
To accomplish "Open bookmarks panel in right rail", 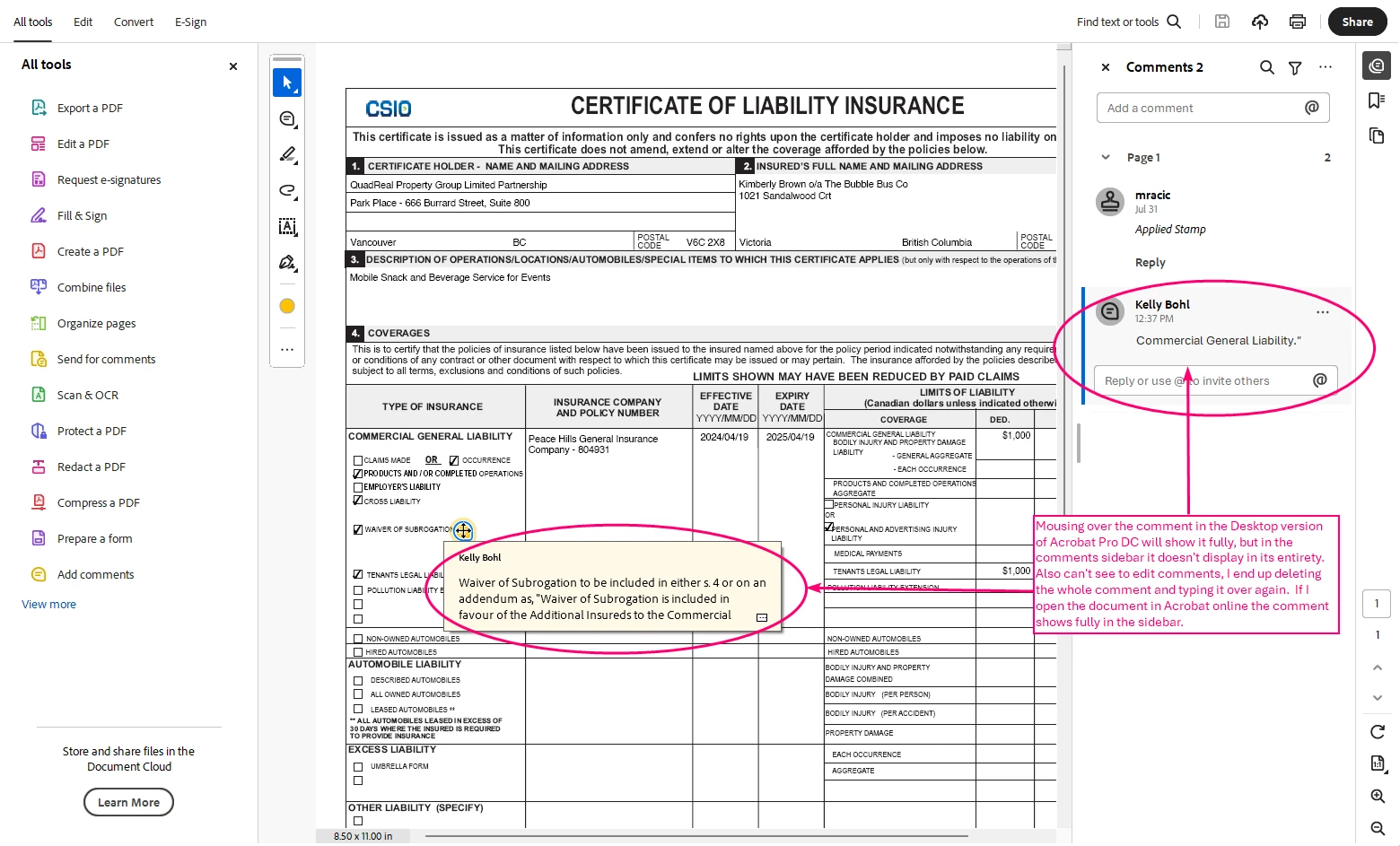I will tap(1377, 100).
